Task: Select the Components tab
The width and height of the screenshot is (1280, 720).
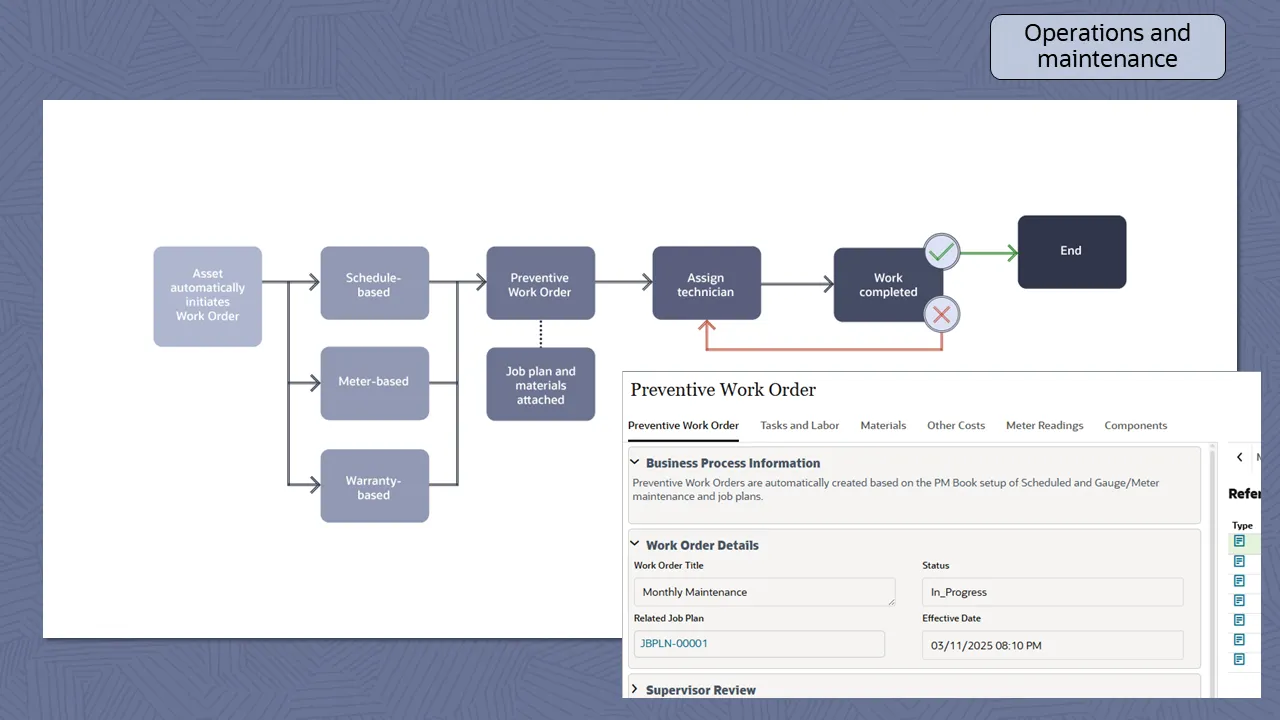Action: [1135, 425]
